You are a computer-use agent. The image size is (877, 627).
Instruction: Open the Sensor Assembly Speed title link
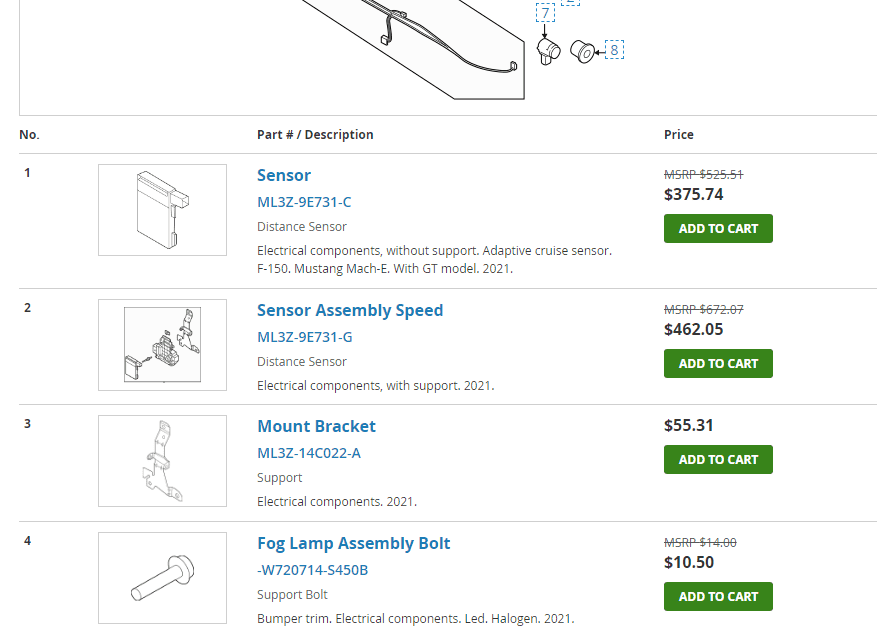coord(350,310)
